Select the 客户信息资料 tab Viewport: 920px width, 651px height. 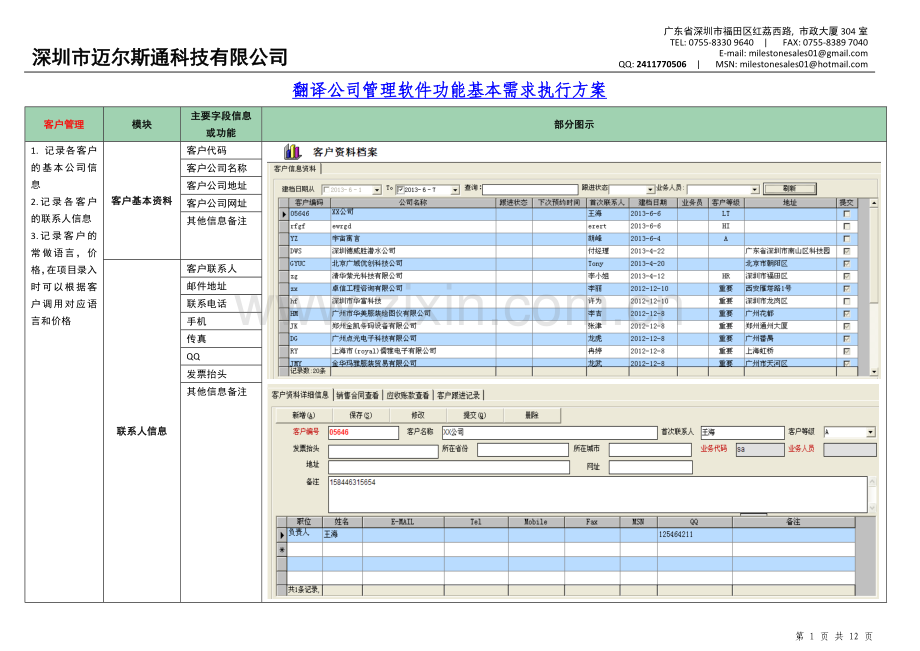pos(295,169)
